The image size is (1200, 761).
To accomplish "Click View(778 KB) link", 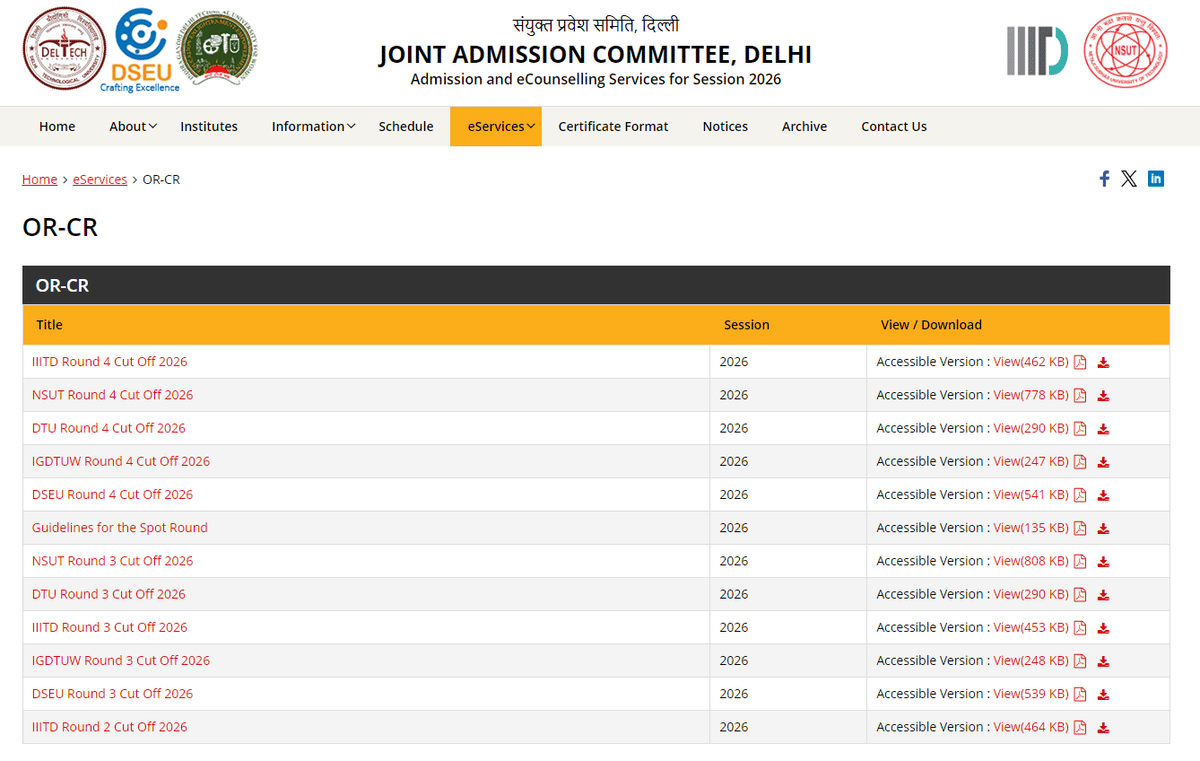I will (1031, 395).
